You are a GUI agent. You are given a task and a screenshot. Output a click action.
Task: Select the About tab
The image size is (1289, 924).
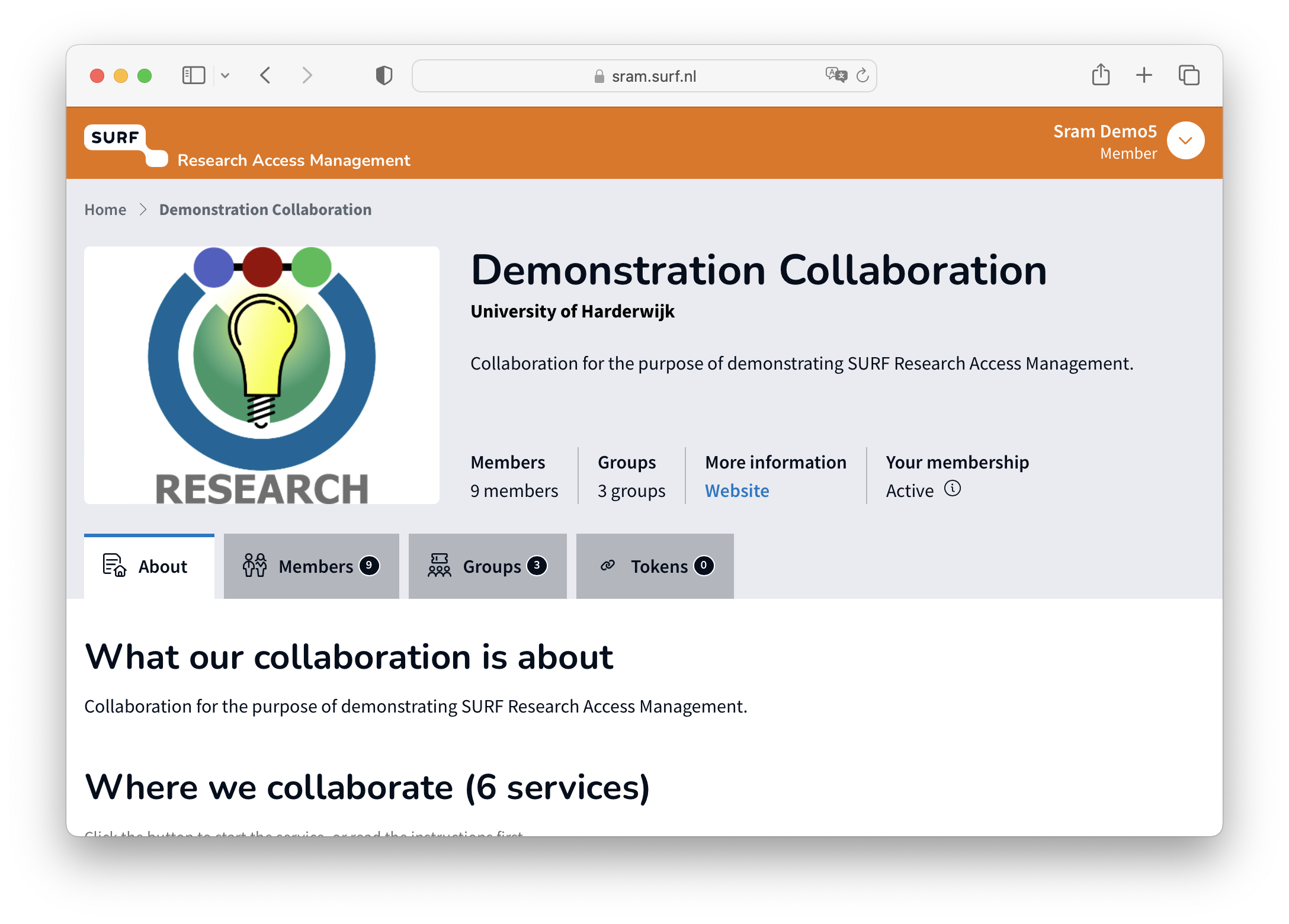point(149,566)
